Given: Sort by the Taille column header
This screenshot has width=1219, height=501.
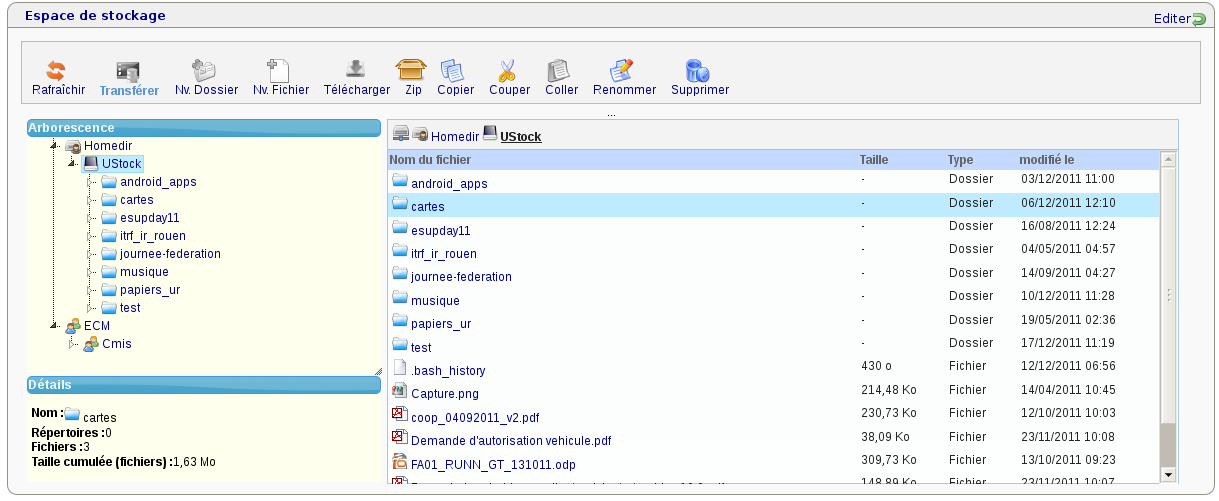Looking at the screenshot, I should pyautogui.click(x=873, y=160).
